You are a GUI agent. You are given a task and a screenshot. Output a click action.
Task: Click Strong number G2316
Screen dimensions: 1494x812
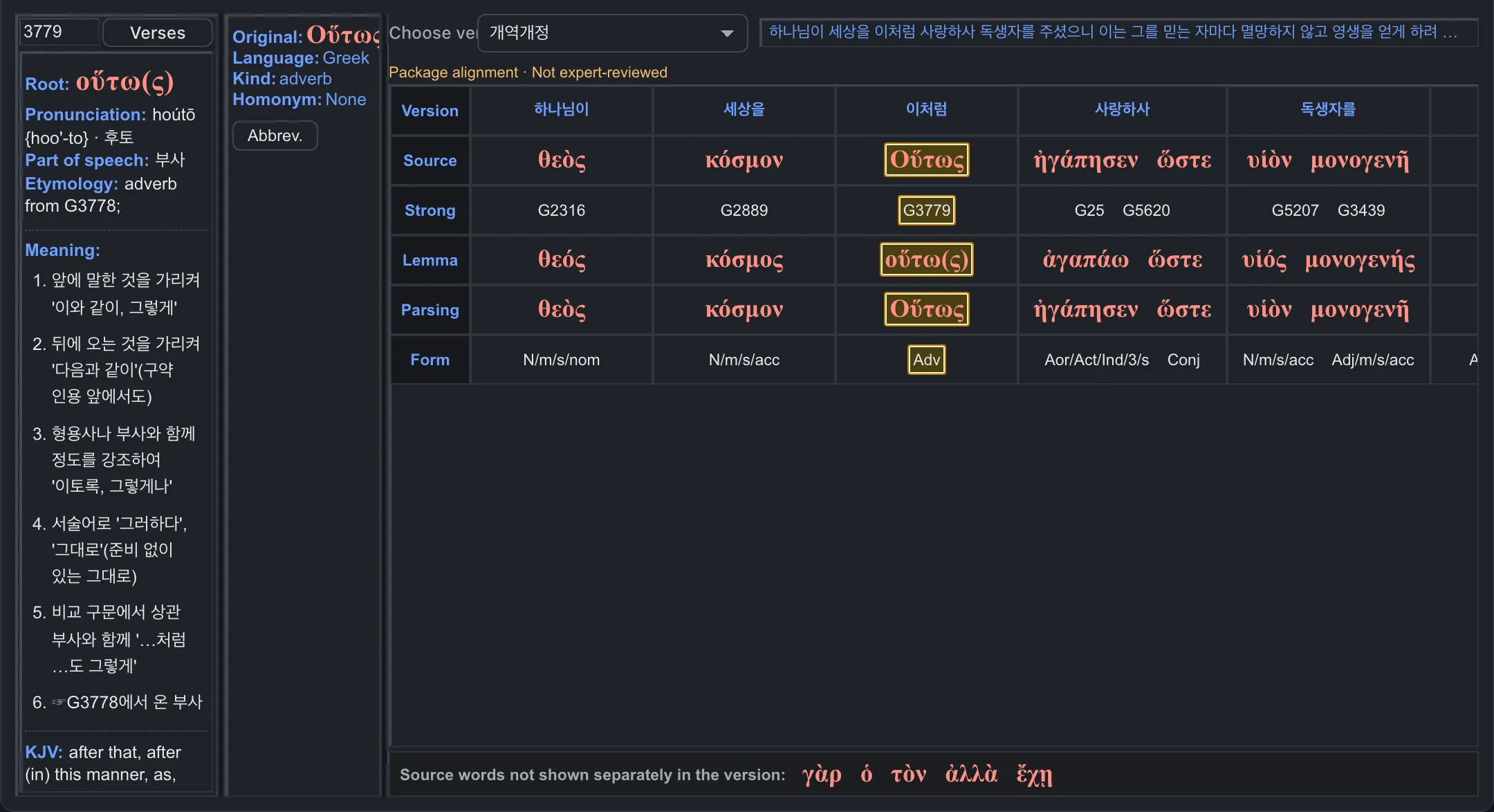(562, 210)
